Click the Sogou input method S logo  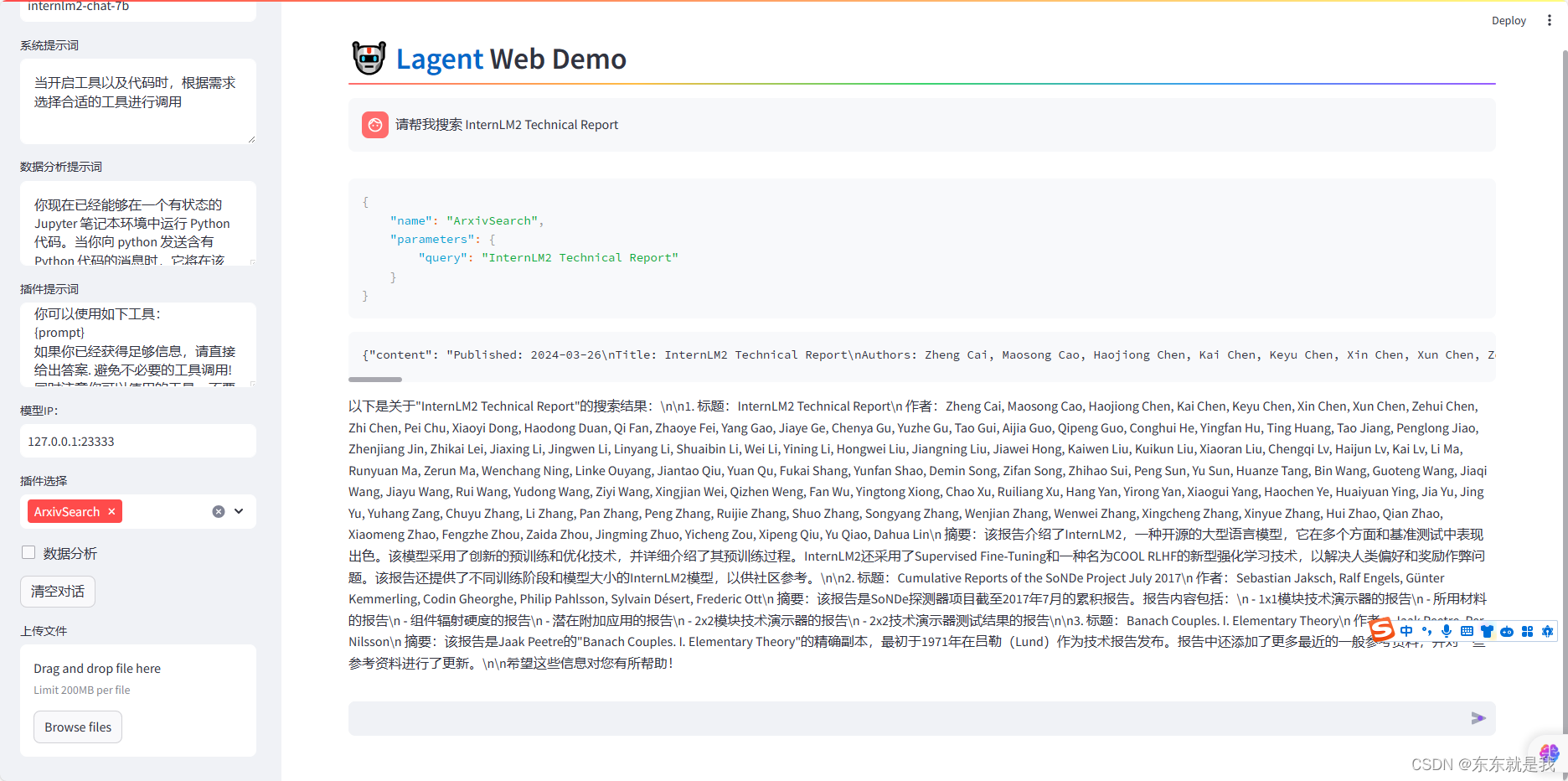coord(1382,628)
